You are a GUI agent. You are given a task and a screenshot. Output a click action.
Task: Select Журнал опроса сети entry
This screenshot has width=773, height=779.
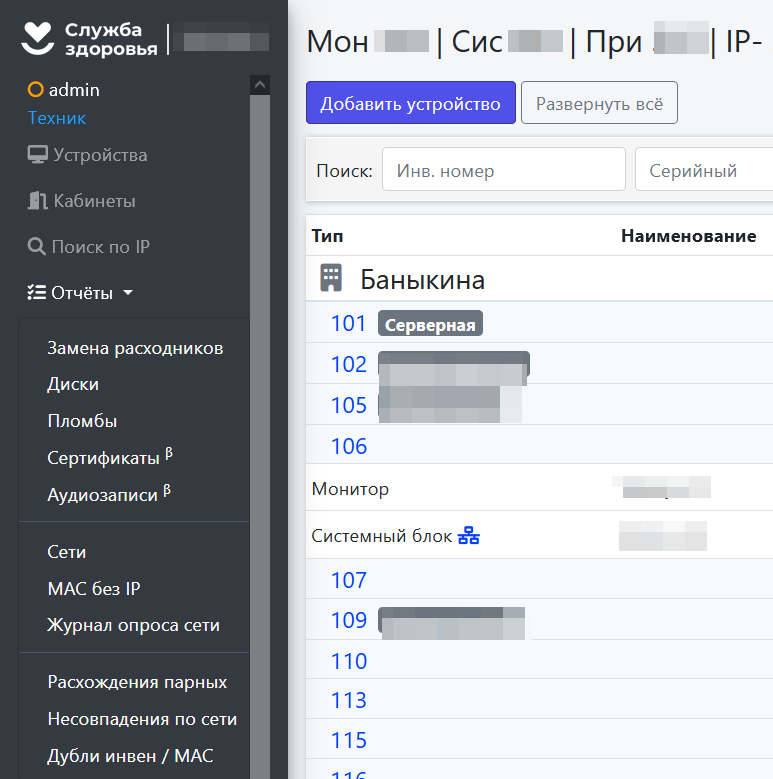coord(134,625)
